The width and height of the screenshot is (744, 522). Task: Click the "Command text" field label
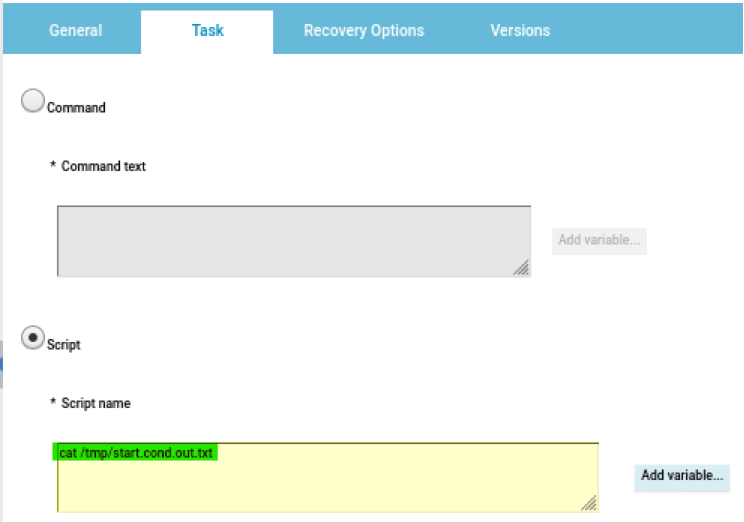coord(103,166)
